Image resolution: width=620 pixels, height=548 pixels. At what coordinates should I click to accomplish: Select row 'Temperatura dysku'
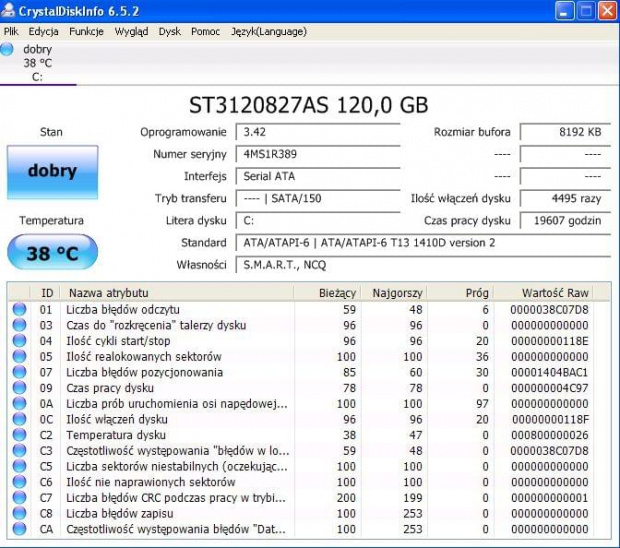[x=309, y=435]
